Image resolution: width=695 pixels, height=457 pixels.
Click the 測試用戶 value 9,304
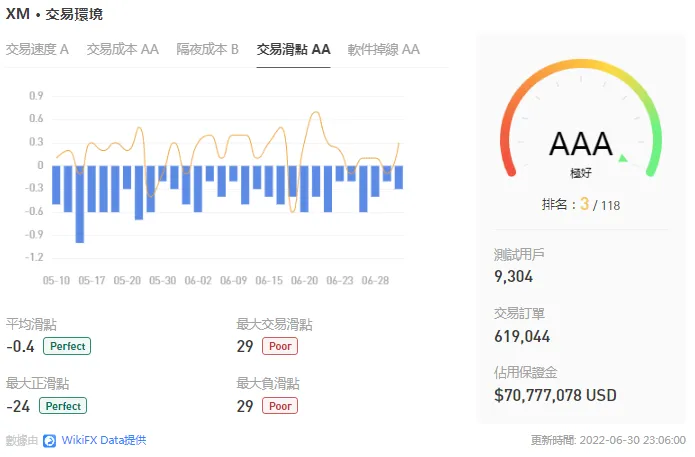click(513, 277)
